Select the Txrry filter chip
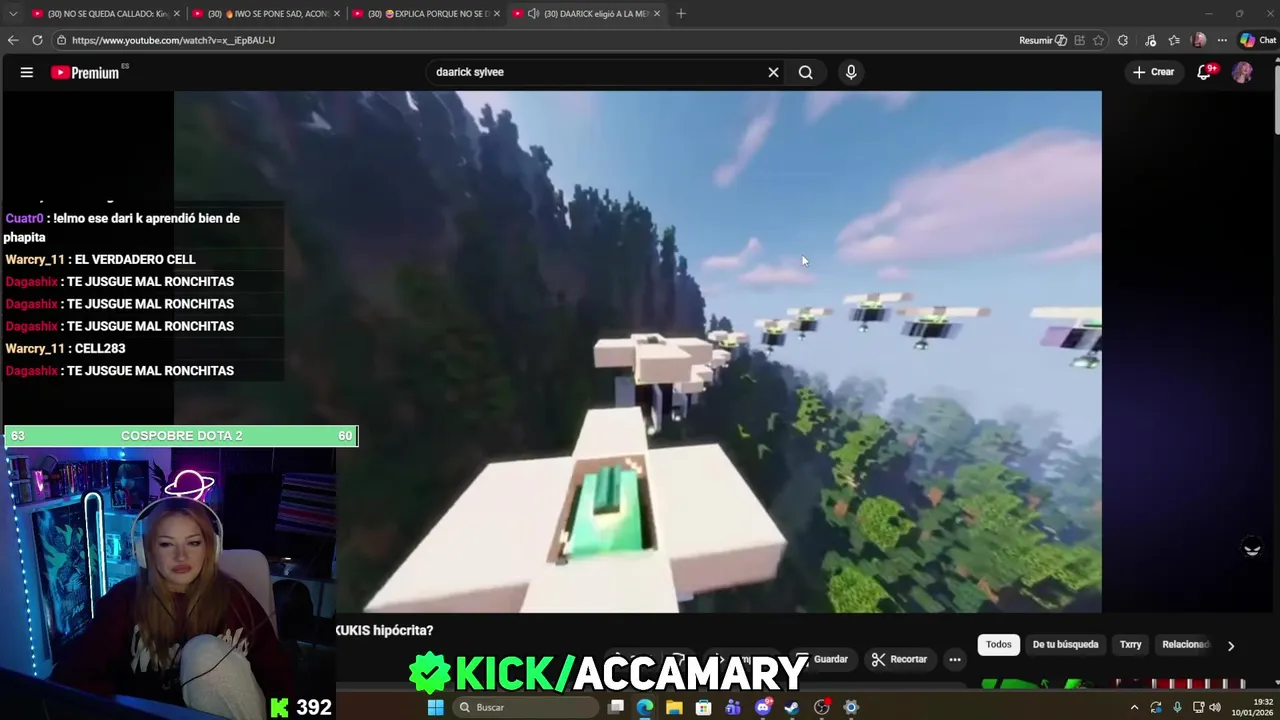The width and height of the screenshot is (1280, 720). coord(1130,645)
